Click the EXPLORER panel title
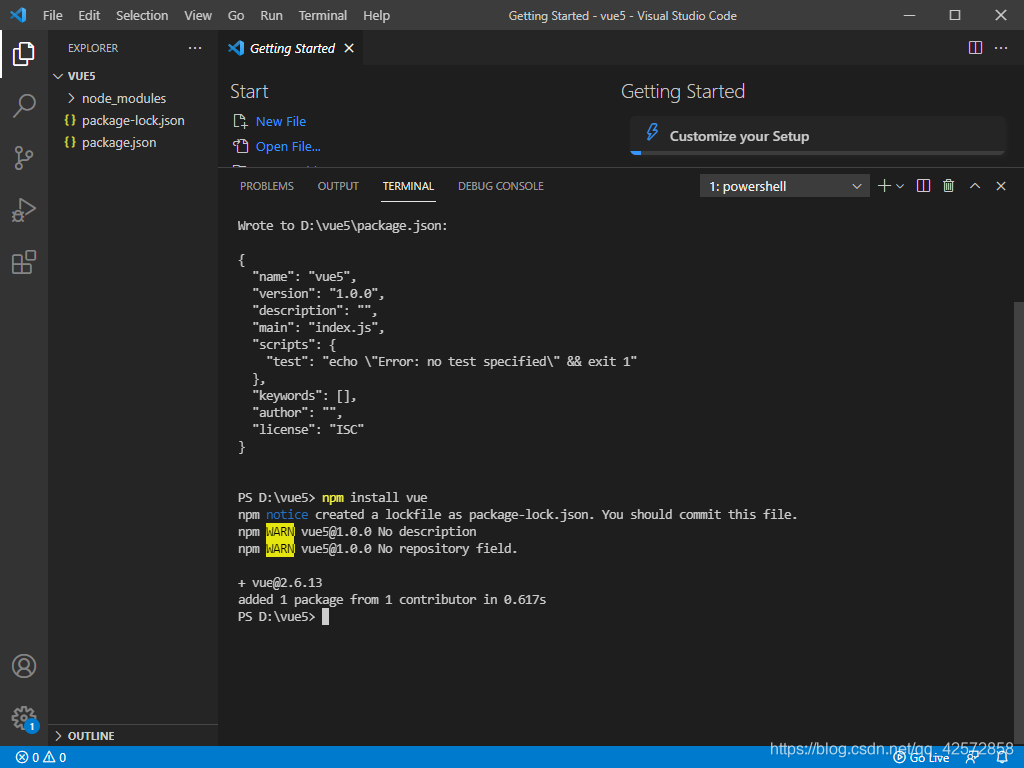 coord(93,48)
